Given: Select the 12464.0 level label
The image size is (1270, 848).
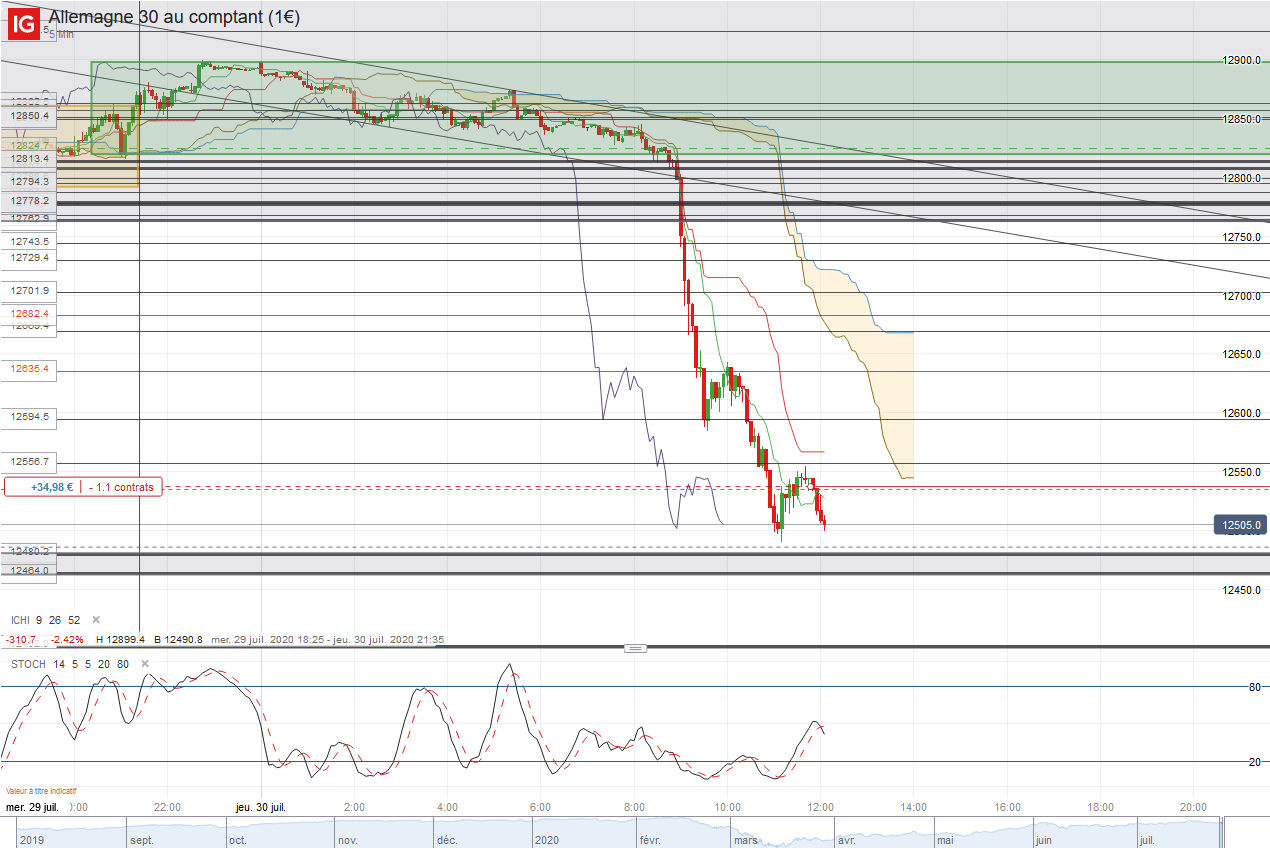Looking at the screenshot, I should [30, 571].
